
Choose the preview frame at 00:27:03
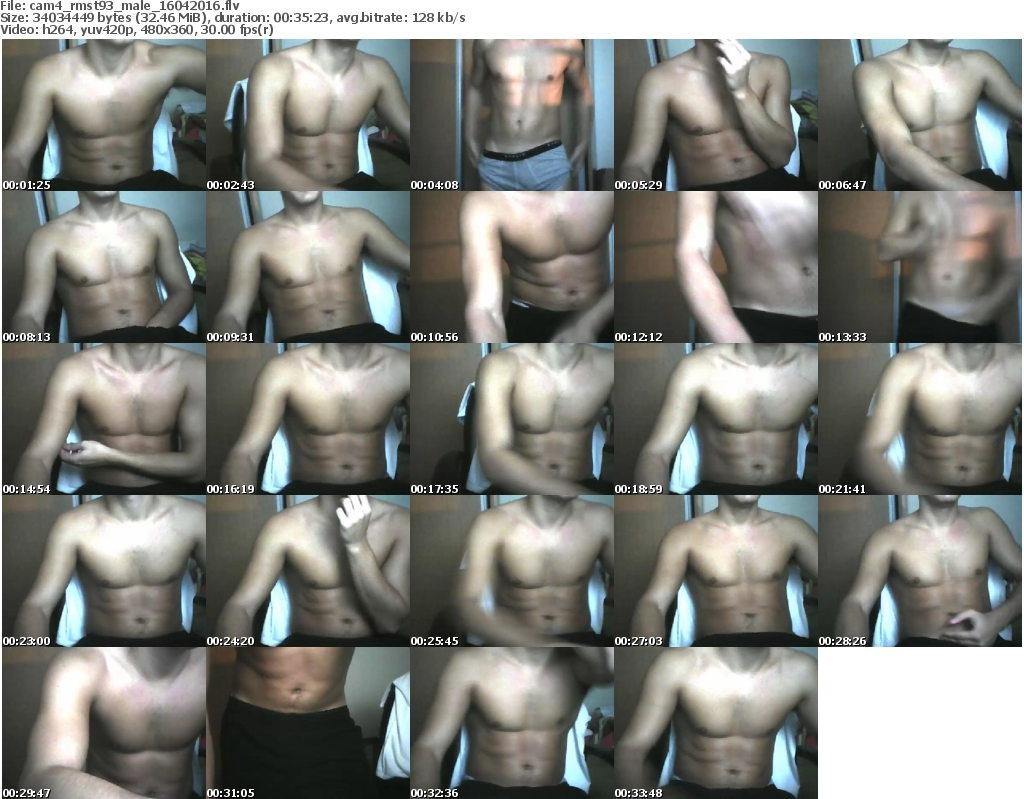tap(716, 571)
